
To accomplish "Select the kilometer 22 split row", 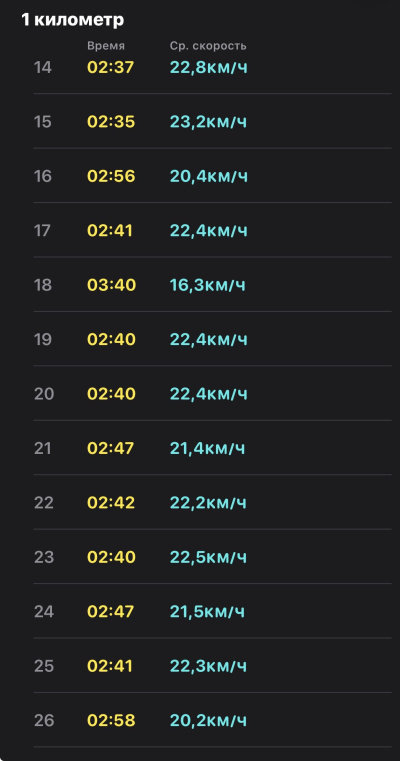I will 212,502.
